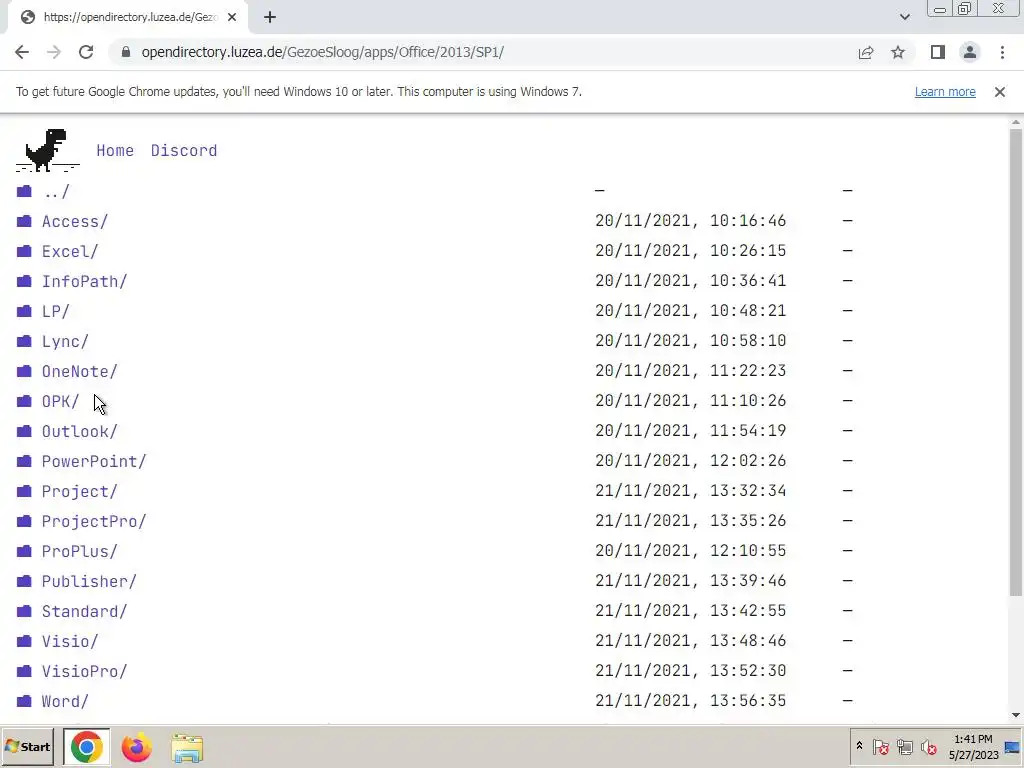This screenshot has height=768, width=1024.
Task: View site info padlock icon
Action: 126,52
